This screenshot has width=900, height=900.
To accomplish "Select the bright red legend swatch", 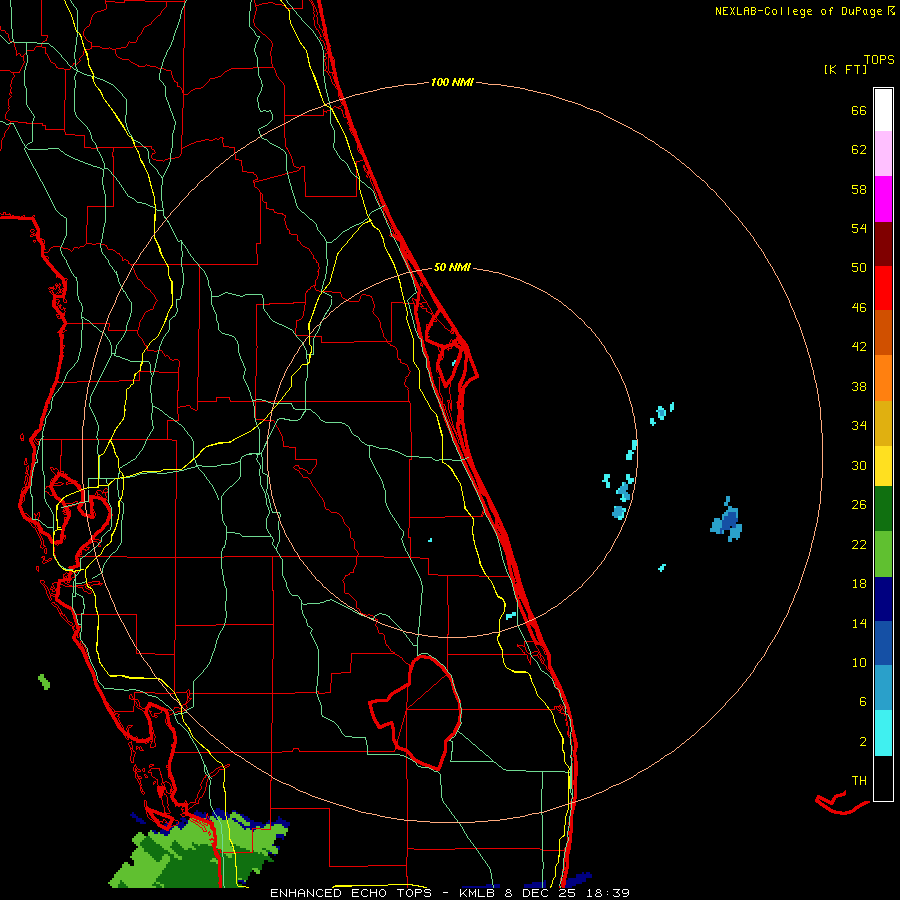I will 883,288.
